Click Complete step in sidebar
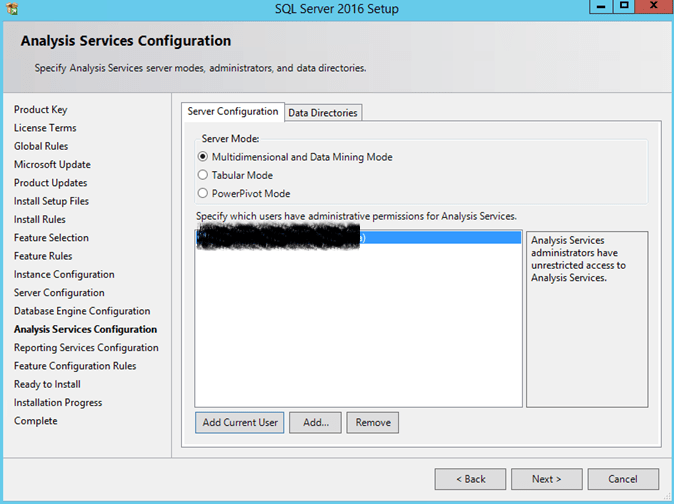 click(35, 421)
